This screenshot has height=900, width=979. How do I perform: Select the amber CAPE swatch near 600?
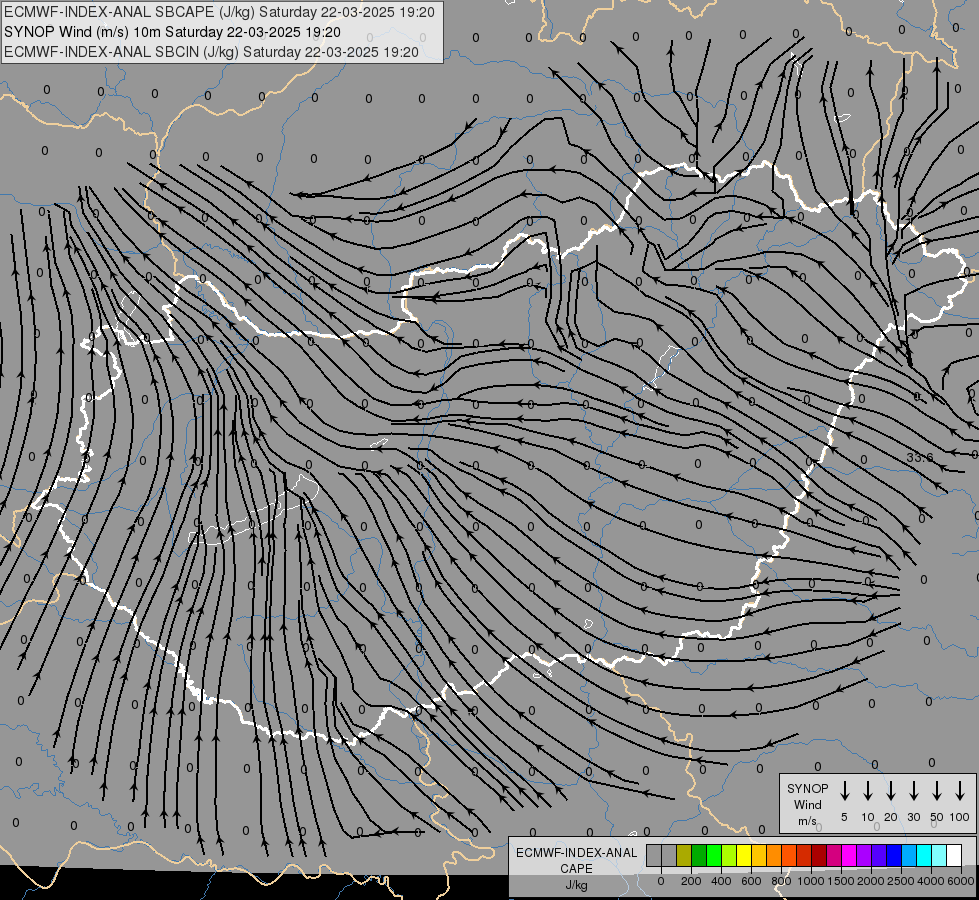[759, 855]
